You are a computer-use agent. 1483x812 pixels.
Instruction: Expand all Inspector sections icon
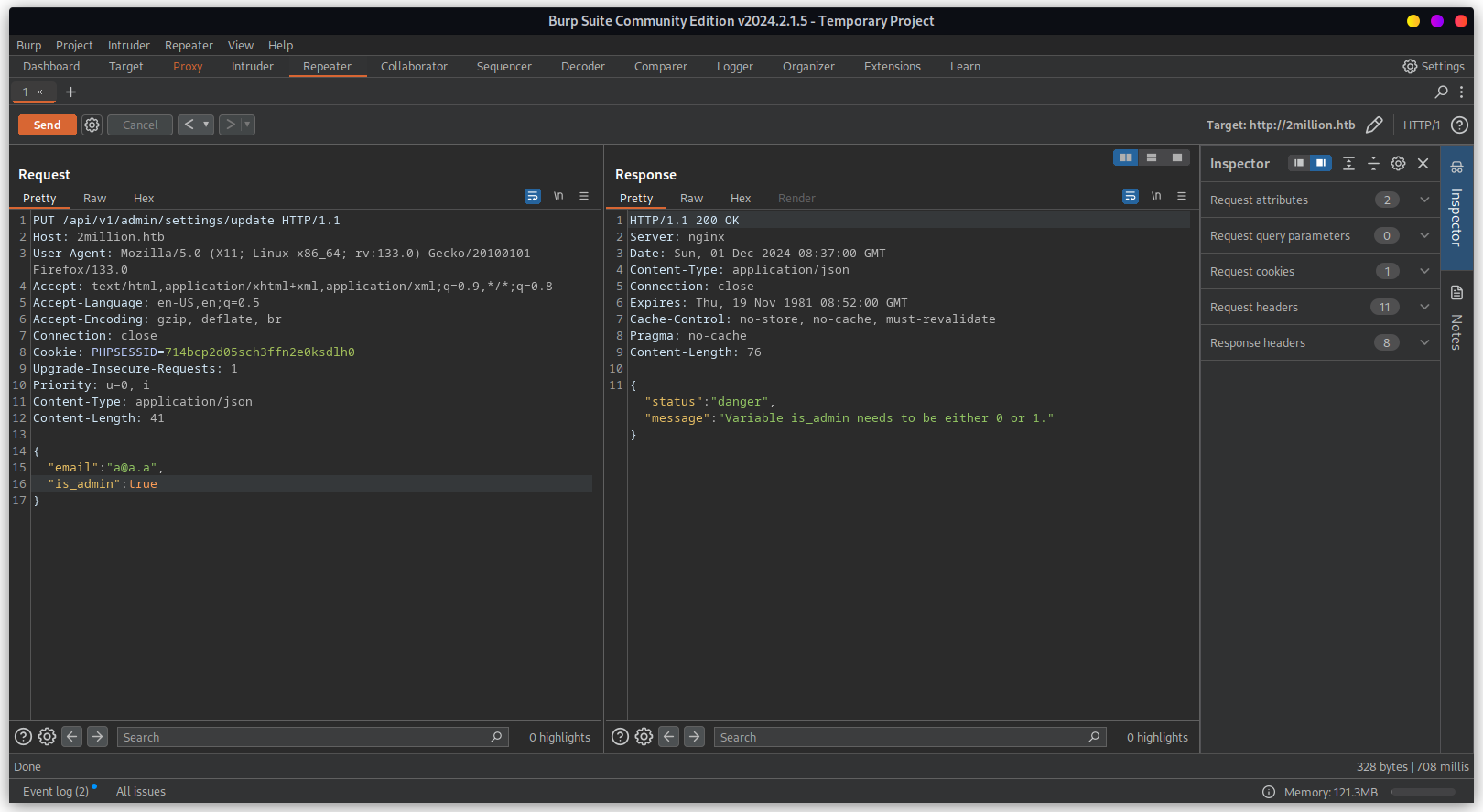point(1348,163)
